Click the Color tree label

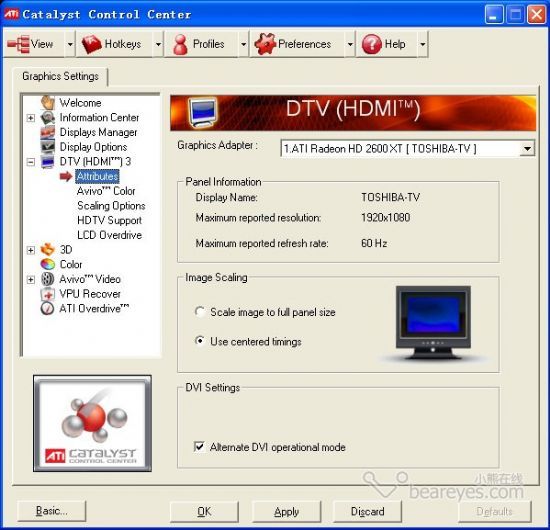[x=71, y=264]
